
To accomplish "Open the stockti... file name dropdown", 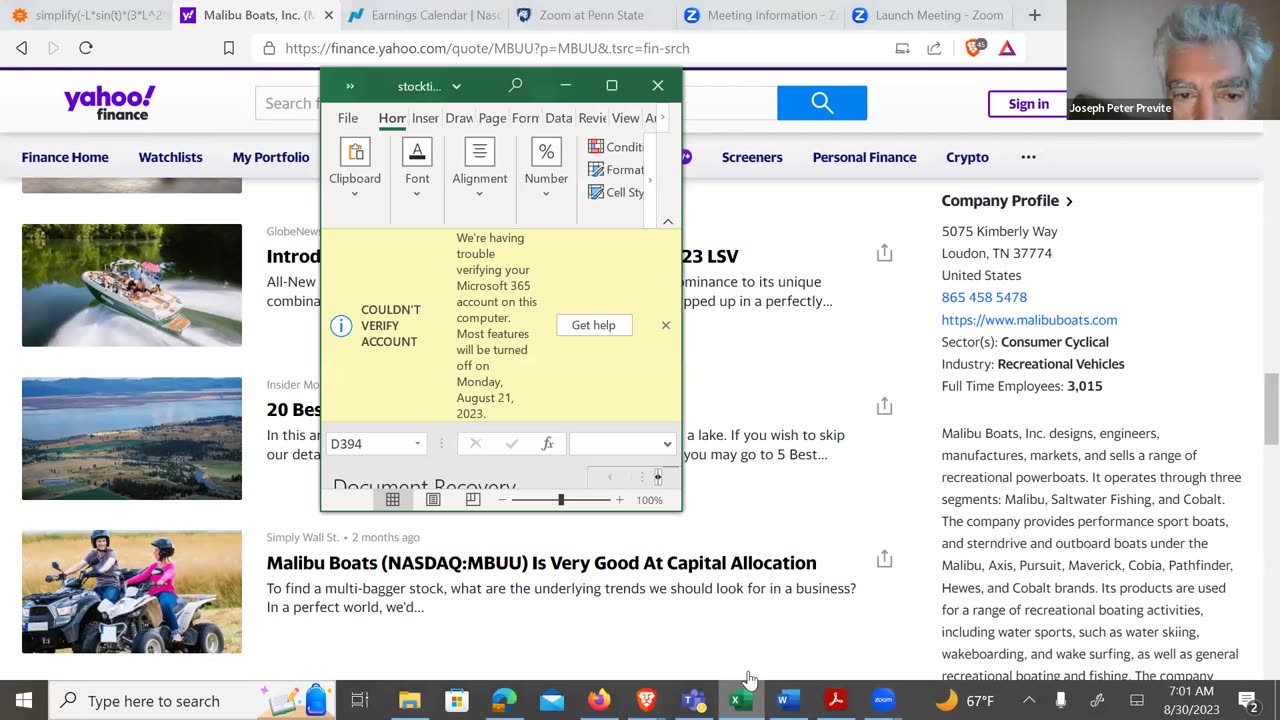I will point(456,87).
